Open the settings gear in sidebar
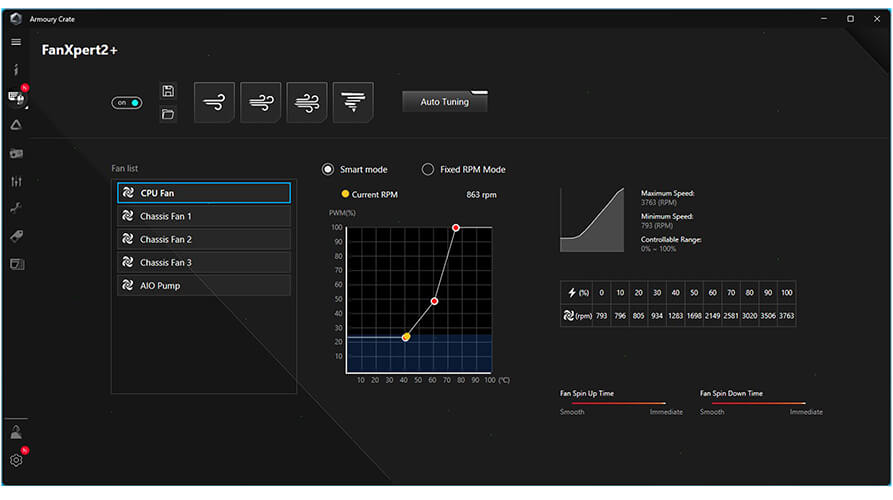The image size is (893, 500). click(x=16, y=460)
